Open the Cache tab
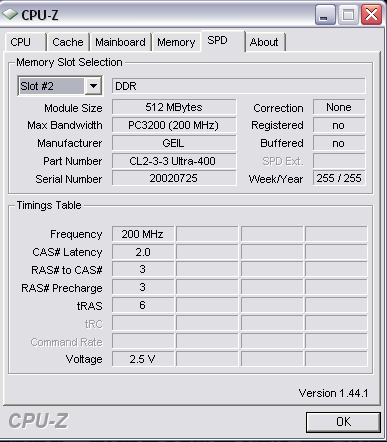387x442 pixels. point(68,42)
